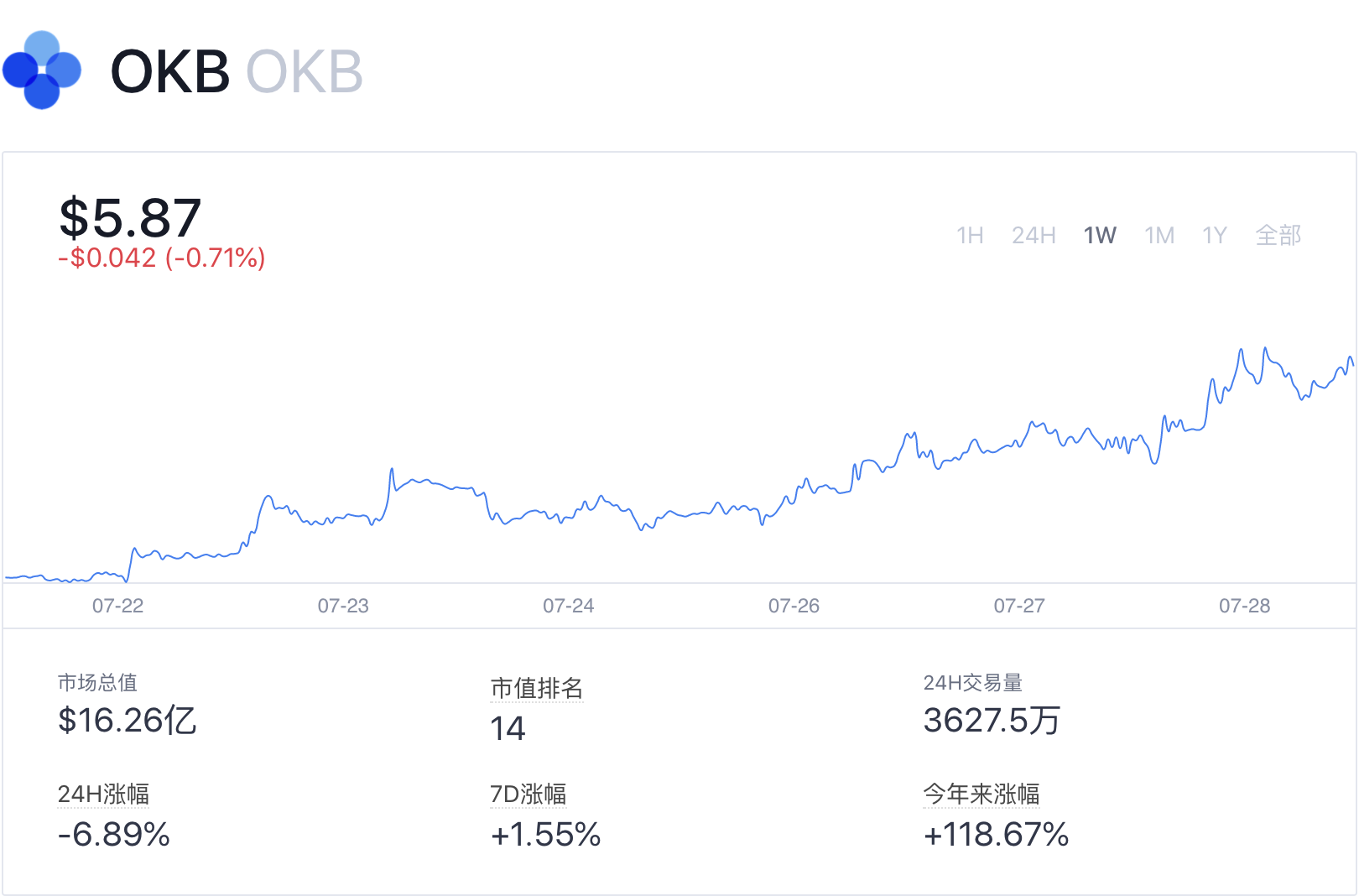1359x896 pixels.
Task: Click the 07-28 date axis marker
Action: [x=1245, y=606]
